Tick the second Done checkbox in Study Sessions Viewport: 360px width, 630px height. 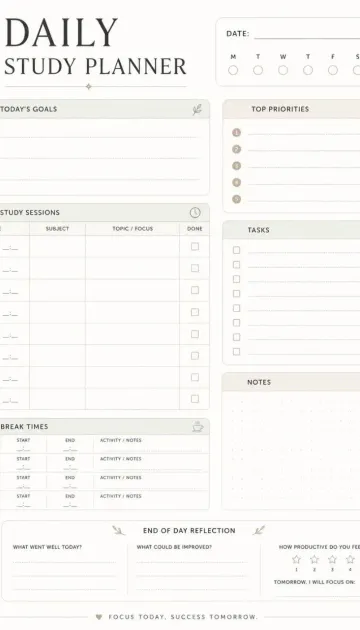click(195, 268)
